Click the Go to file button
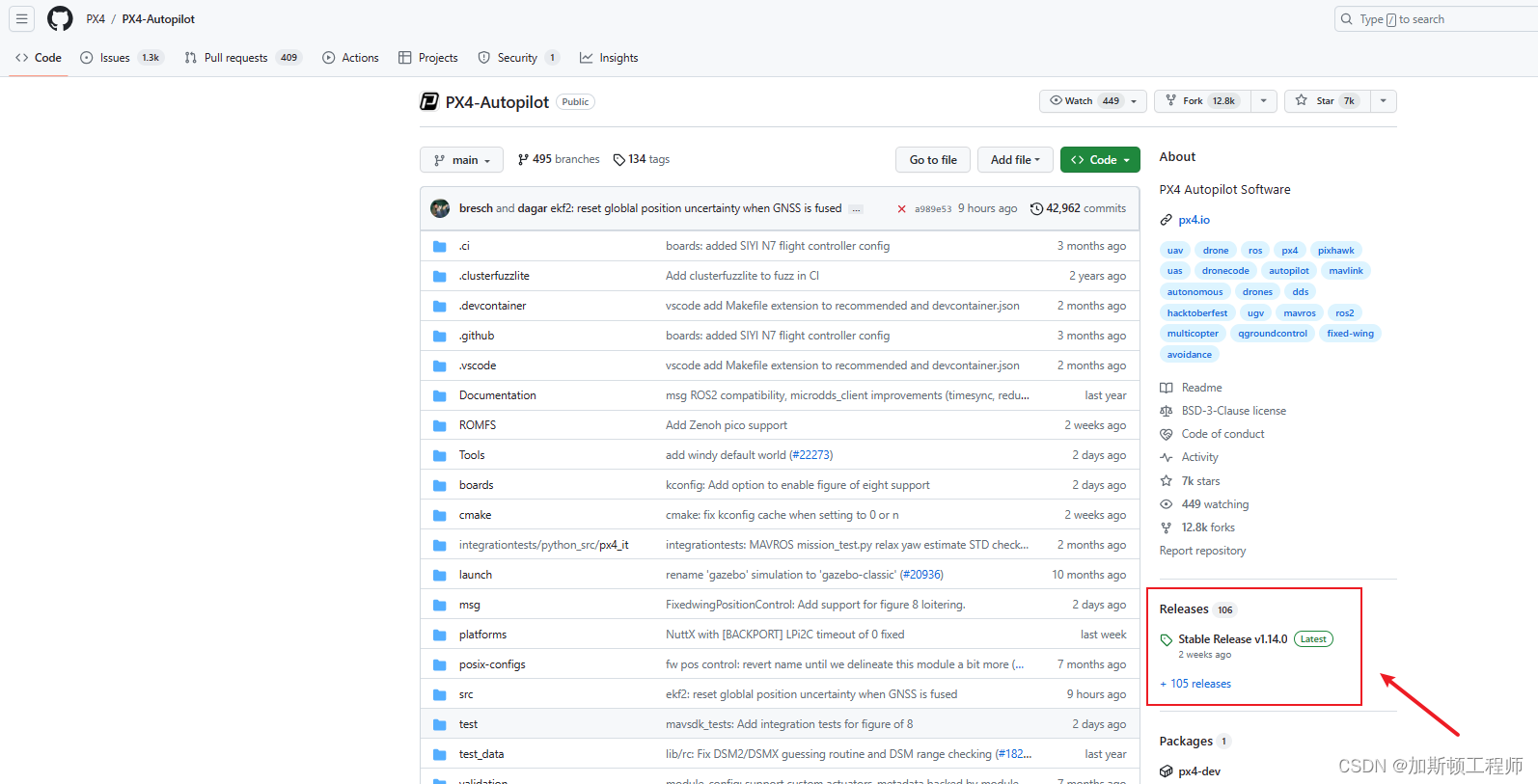 pos(933,160)
